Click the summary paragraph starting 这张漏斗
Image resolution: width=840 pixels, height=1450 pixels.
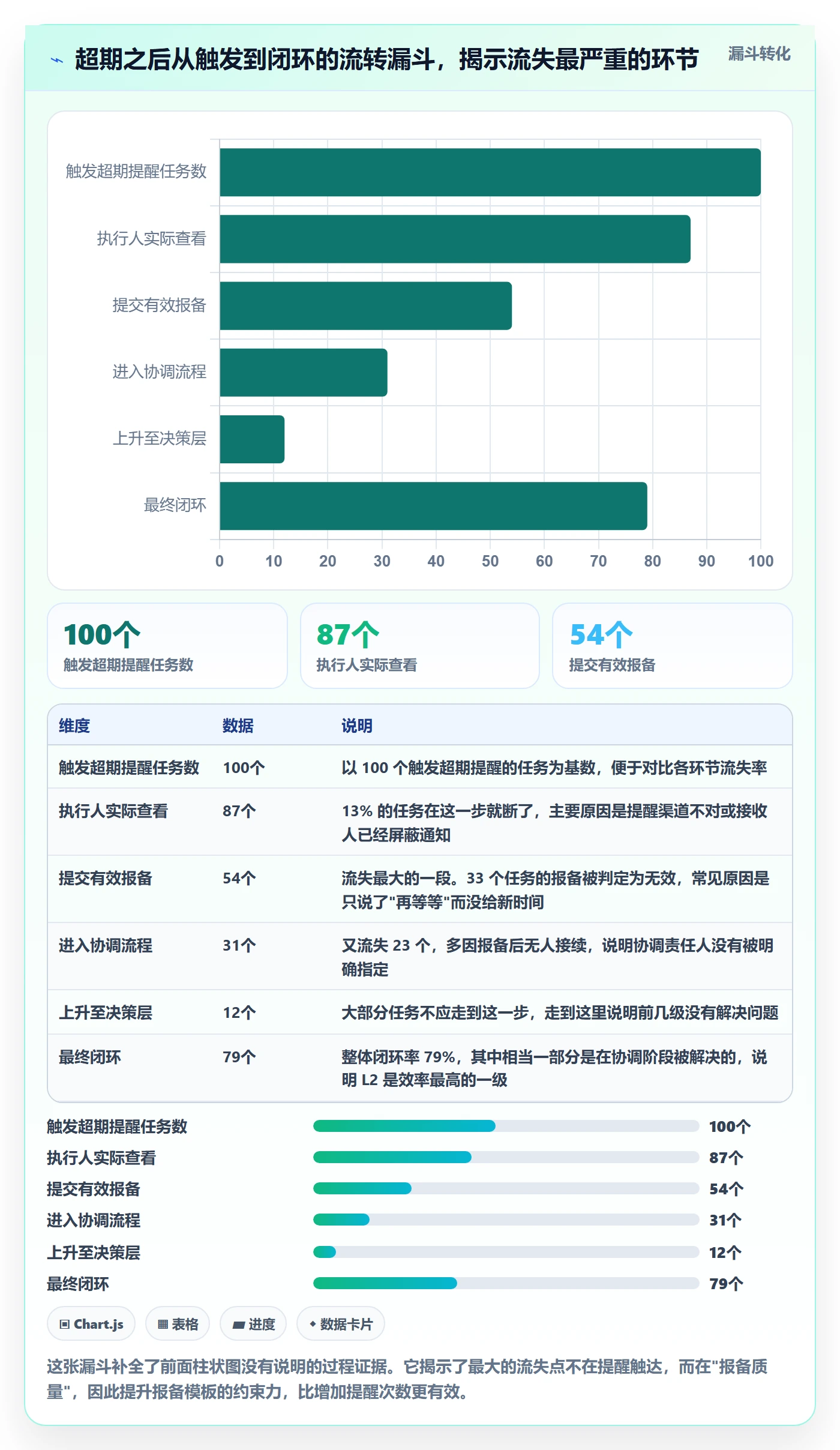click(407, 1379)
